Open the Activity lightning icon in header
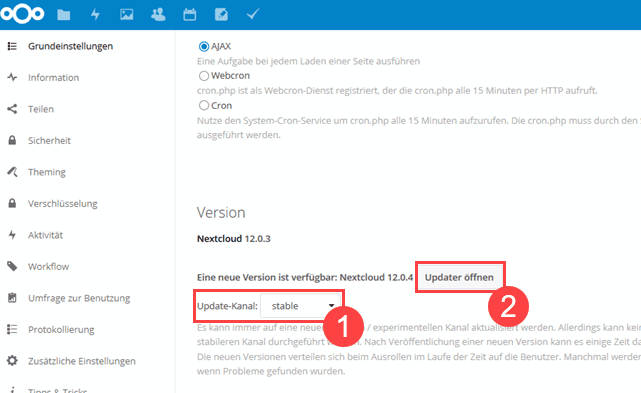 [x=95, y=15]
